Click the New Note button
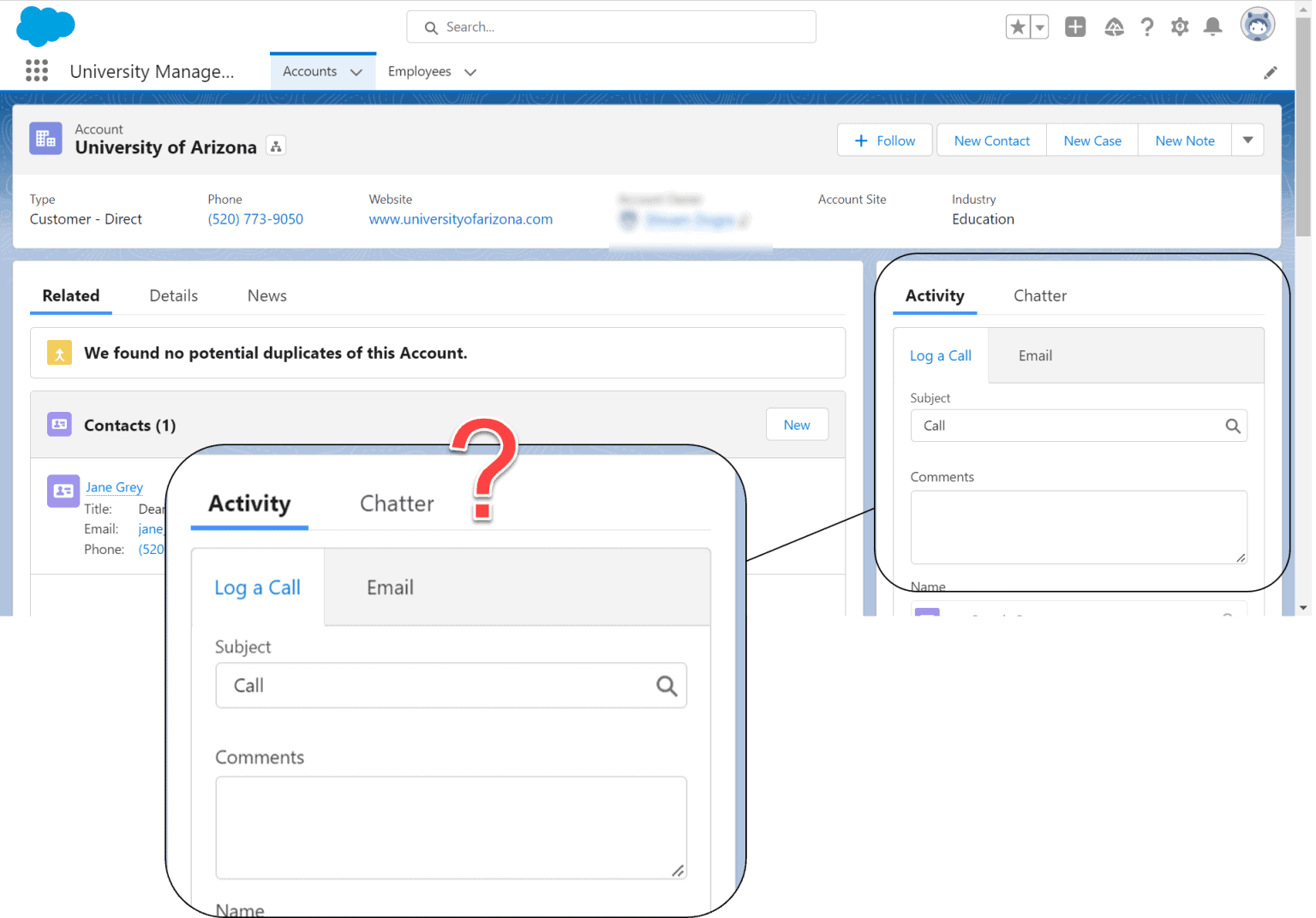 pos(1185,140)
